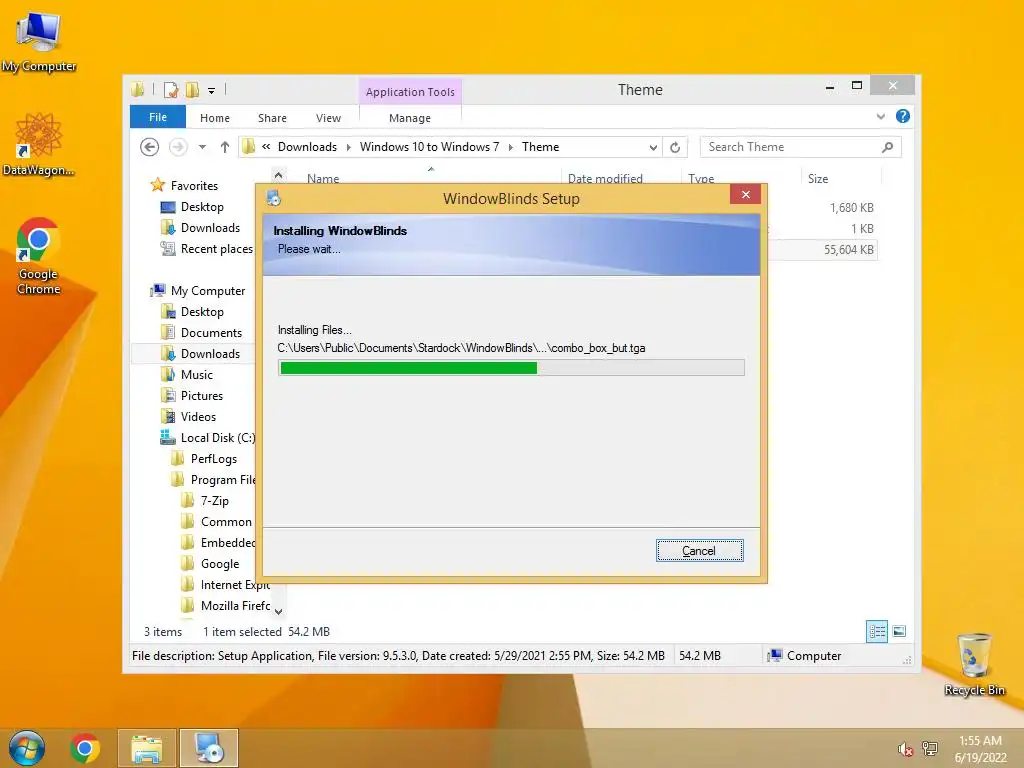Open the Pictures folder
The height and width of the screenshot is (768, 1024).
click(x=201, y=396)
